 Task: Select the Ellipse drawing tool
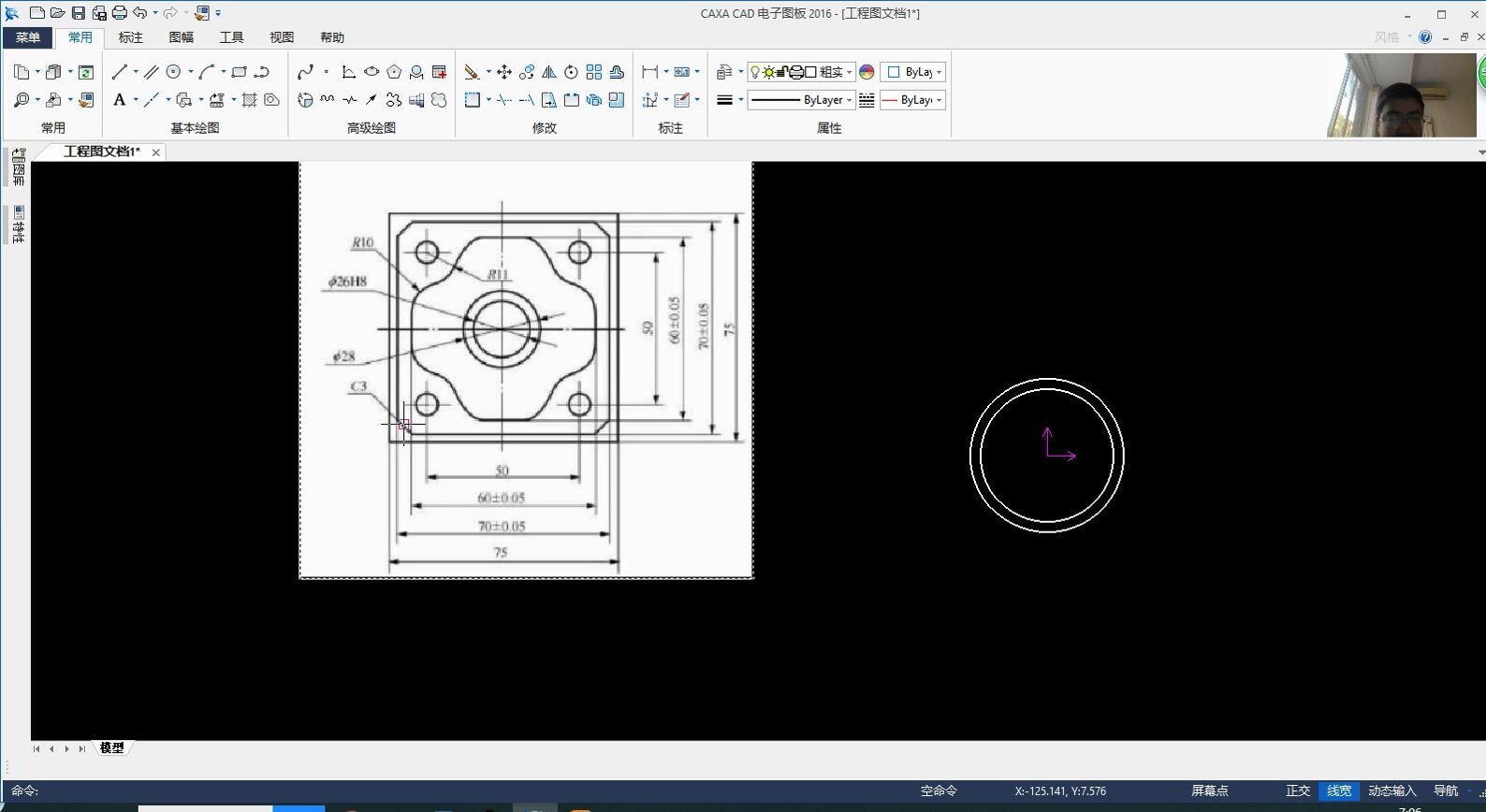click(x=371, y=72)
